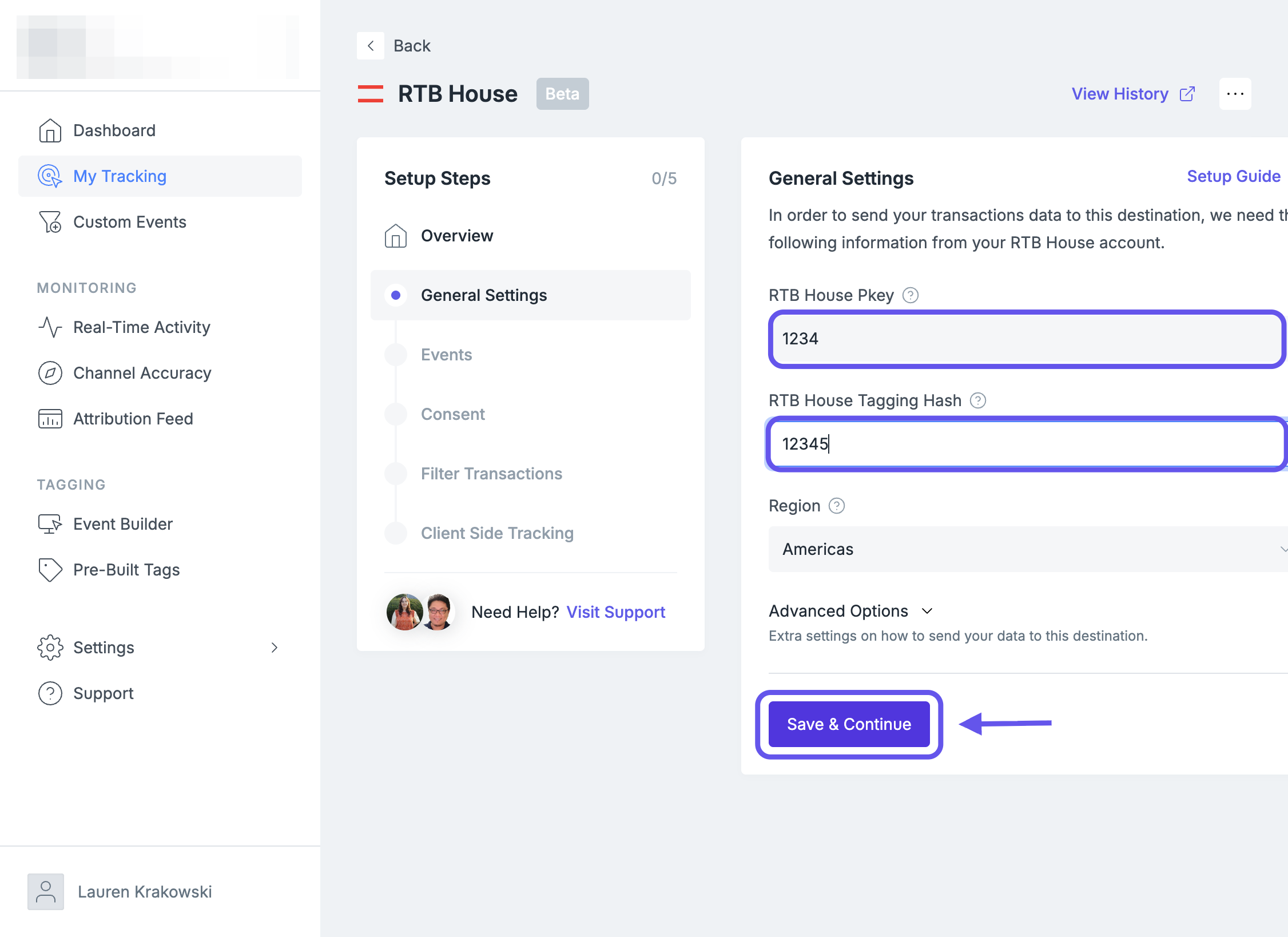Click the RTB House red logo icon
The image size is (1288, 937).
[x=371, y=94]
